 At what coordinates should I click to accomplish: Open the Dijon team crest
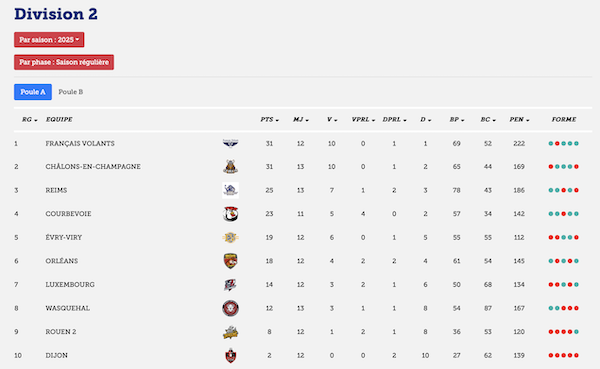(x=230, y=356)
